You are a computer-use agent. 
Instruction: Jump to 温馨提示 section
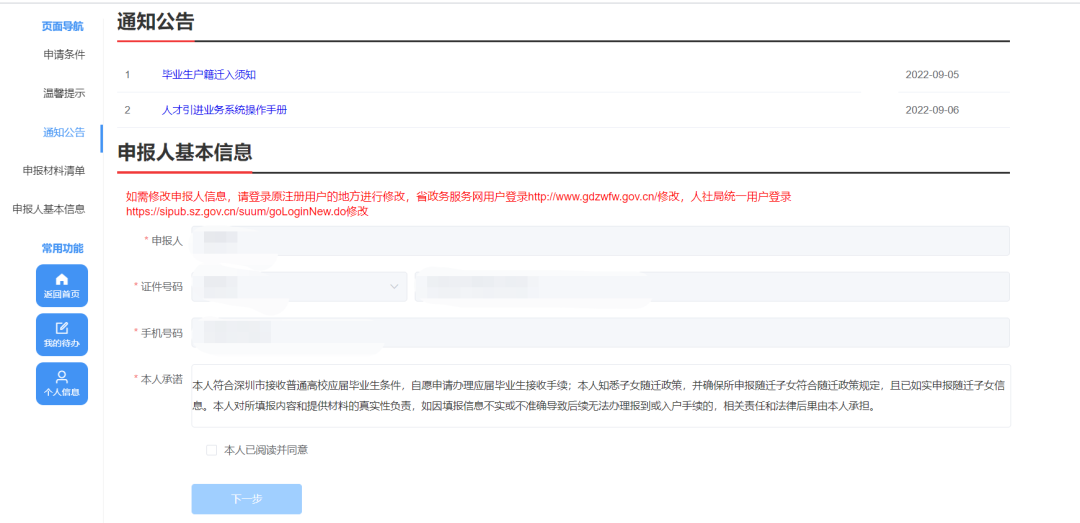[x=64, y=93]
